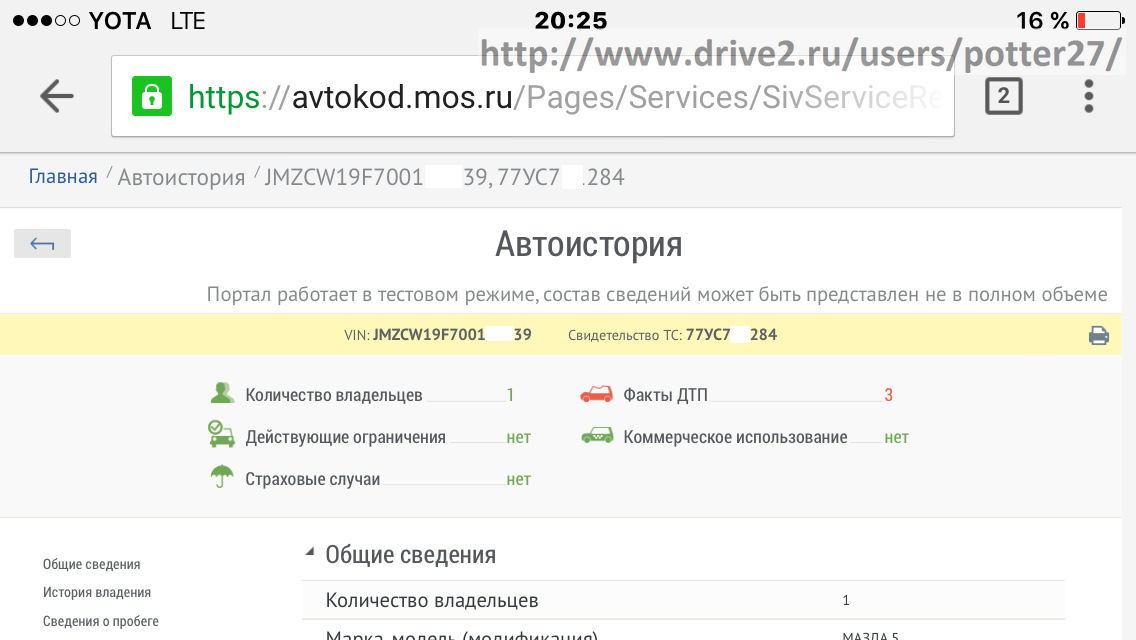Open the Автоистория breadcrumb

(x=181, y=178)
